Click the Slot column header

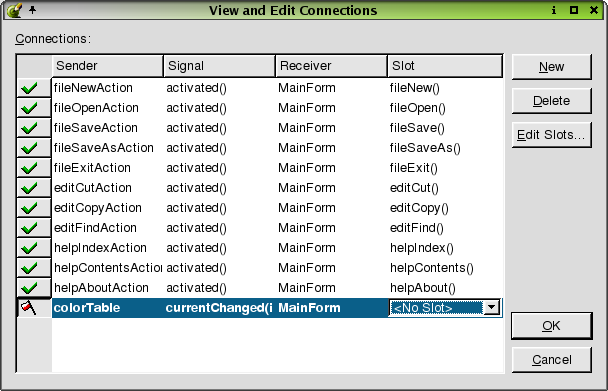coord(445,66)
